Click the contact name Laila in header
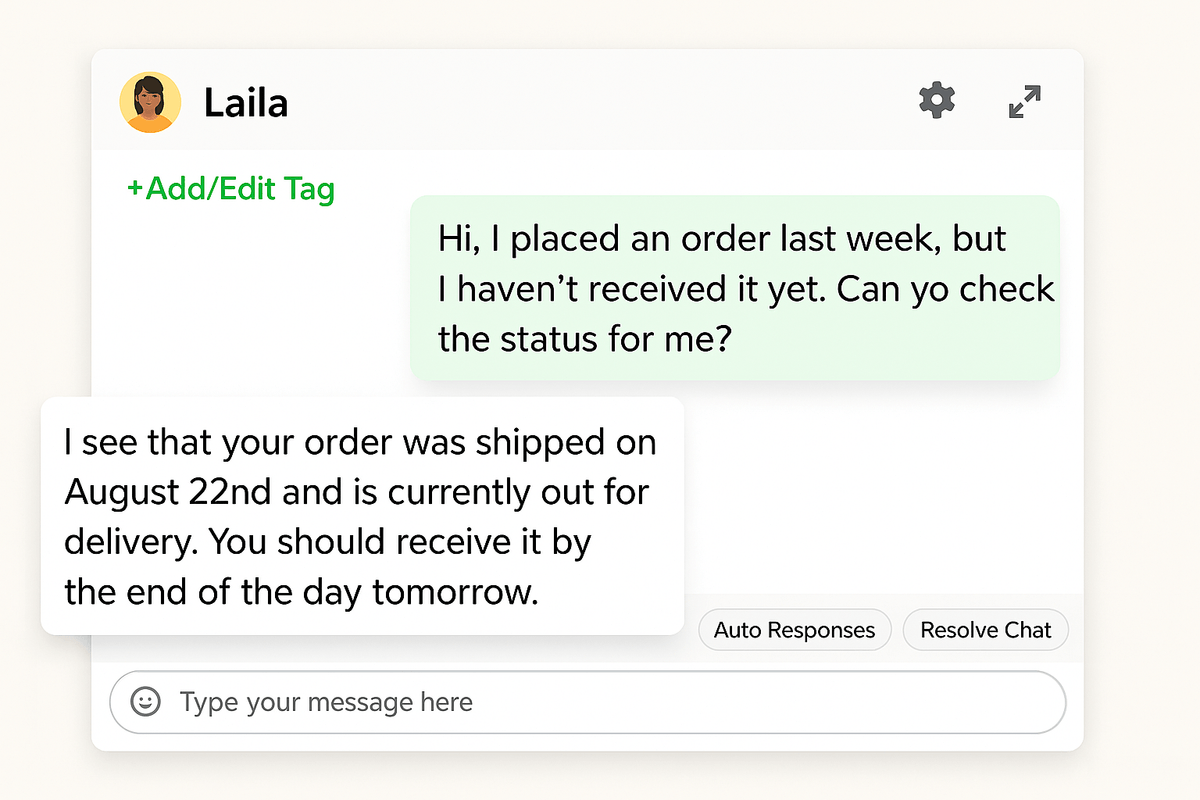 (246, 102)
